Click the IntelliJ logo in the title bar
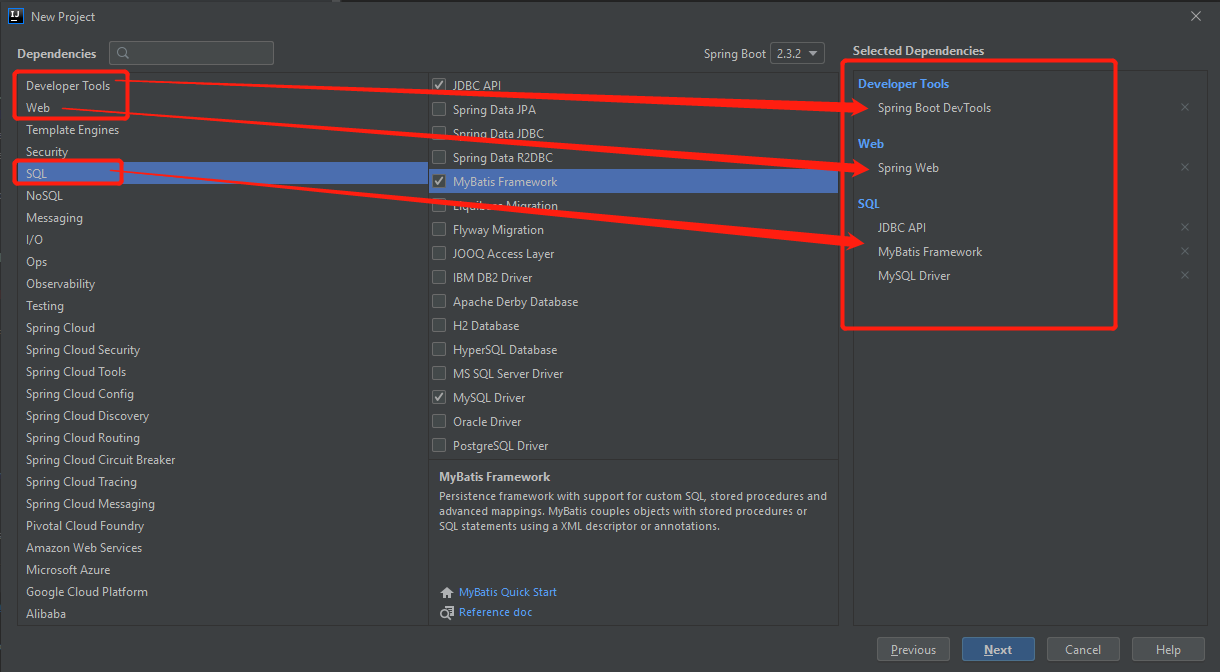This screenshot has height=672, width=1220. click(x=16, y=16)
